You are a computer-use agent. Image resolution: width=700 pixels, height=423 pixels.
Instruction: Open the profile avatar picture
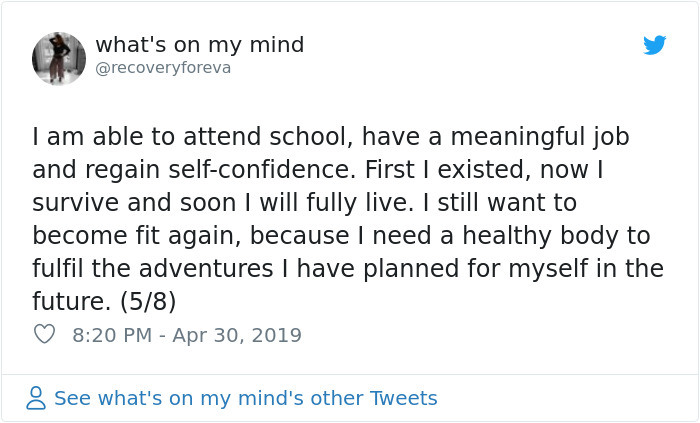59,58
